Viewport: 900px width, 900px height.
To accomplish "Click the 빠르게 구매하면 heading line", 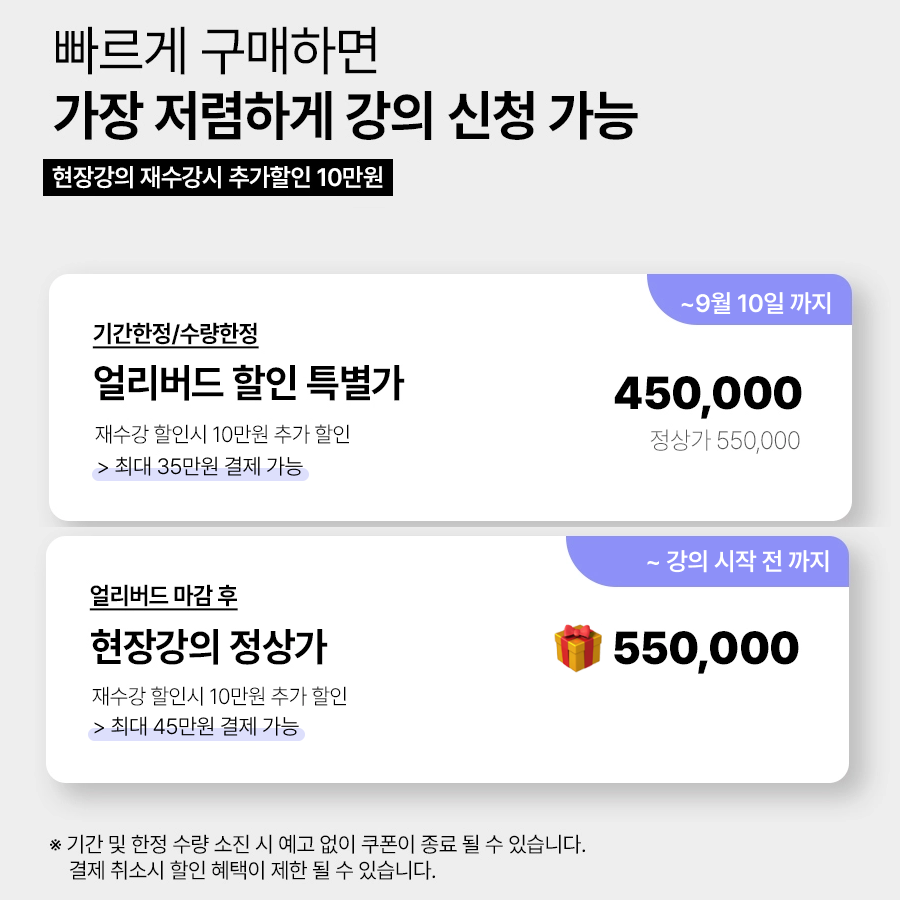I will [x=216, y=51].
